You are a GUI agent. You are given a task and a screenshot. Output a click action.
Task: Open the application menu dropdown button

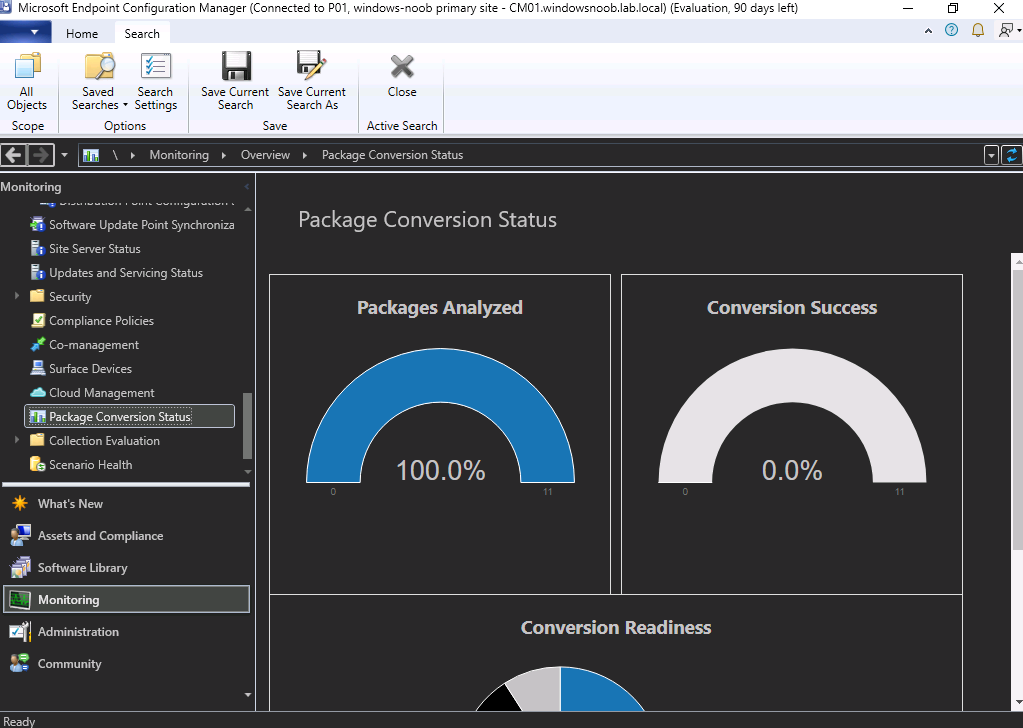(24, 31)
